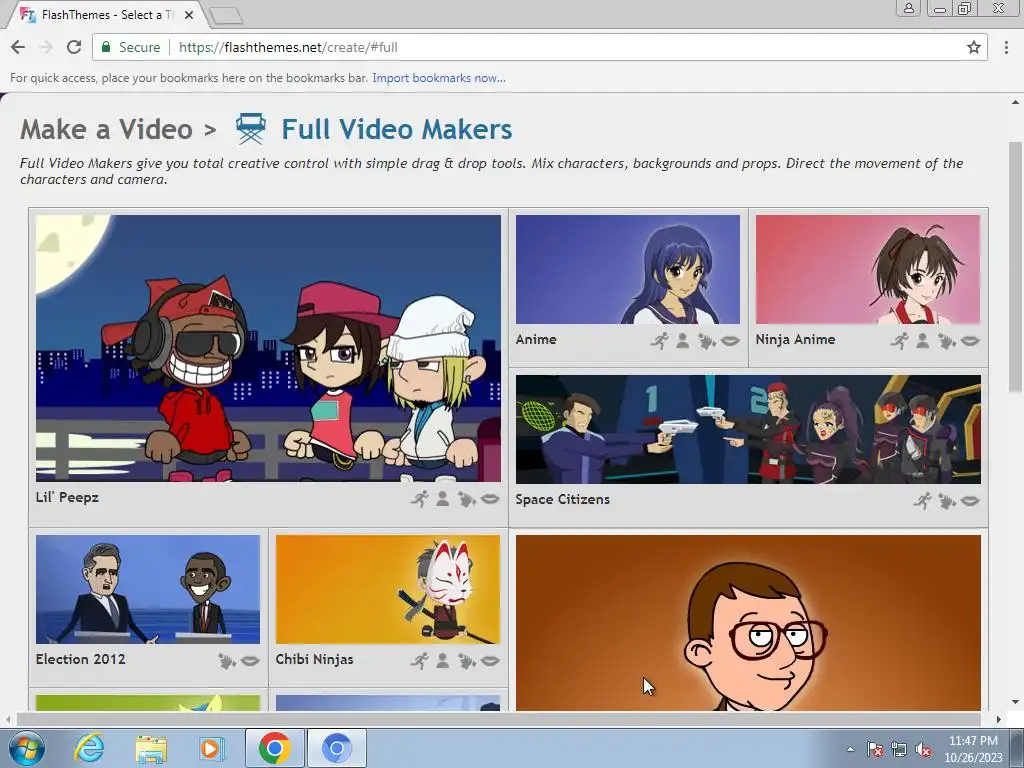Close the FlashThemes tab
Image resolution: width=1024 pixels, height=768 pixels.
tap(189, 14)
